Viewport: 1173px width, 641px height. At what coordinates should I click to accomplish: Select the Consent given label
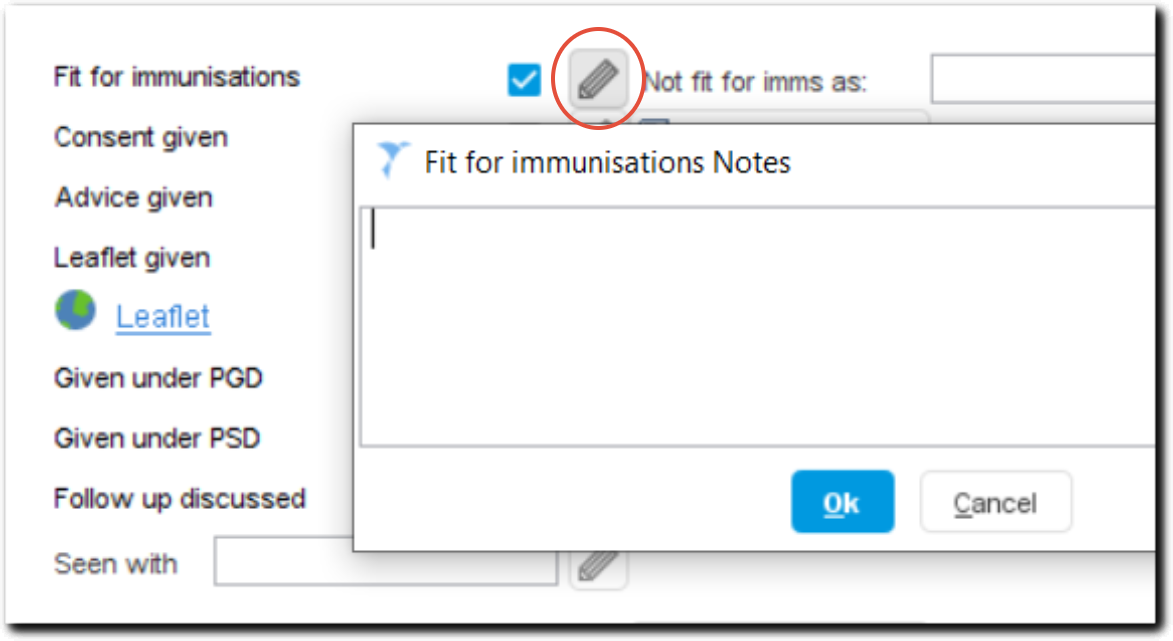[x=140, y=137]
